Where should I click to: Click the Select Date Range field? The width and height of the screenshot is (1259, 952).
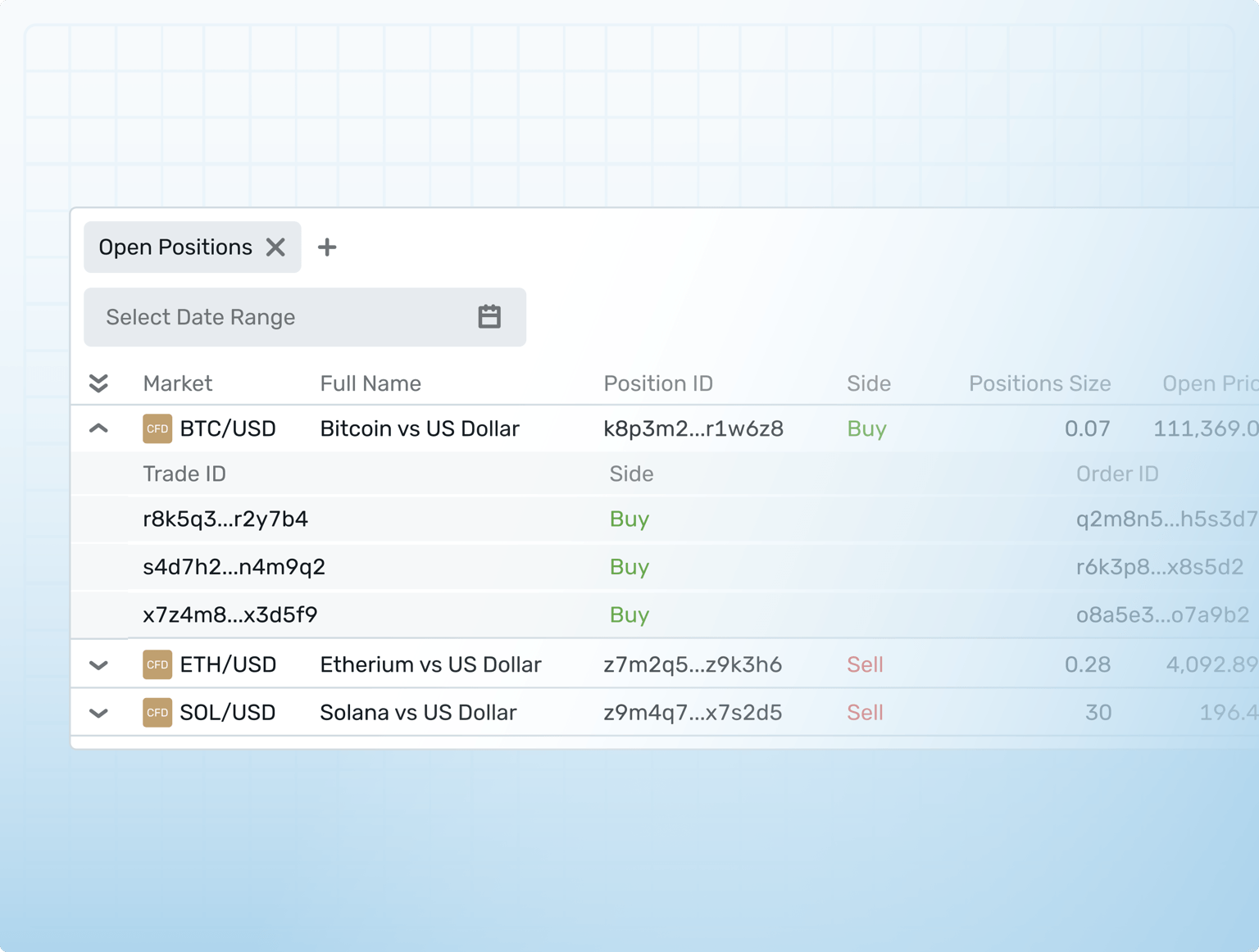(305, 317)
